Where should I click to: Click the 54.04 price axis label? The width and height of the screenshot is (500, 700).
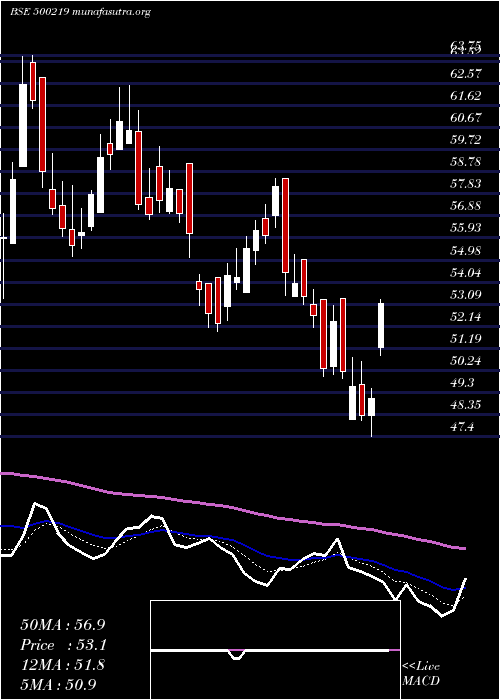point(466,272)
